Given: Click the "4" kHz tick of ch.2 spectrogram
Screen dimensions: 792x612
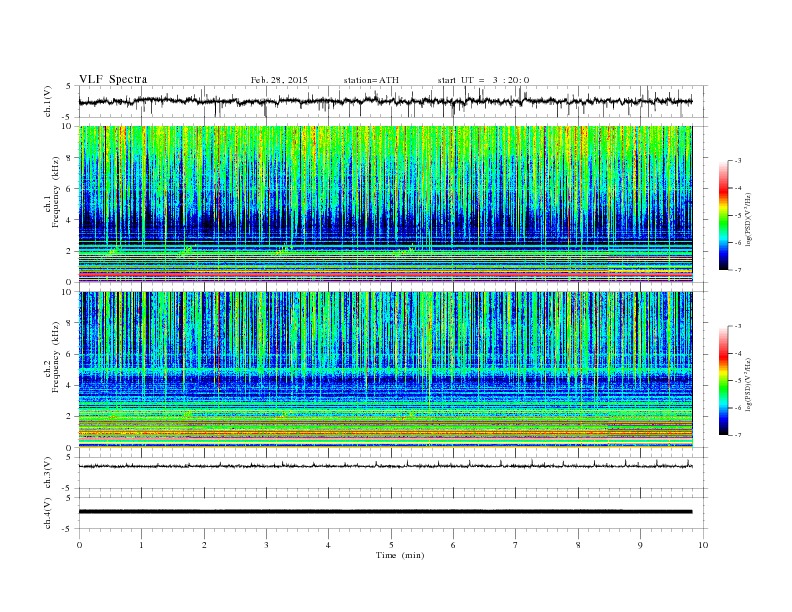Looking at the screenshot, I should coord(70,385).
